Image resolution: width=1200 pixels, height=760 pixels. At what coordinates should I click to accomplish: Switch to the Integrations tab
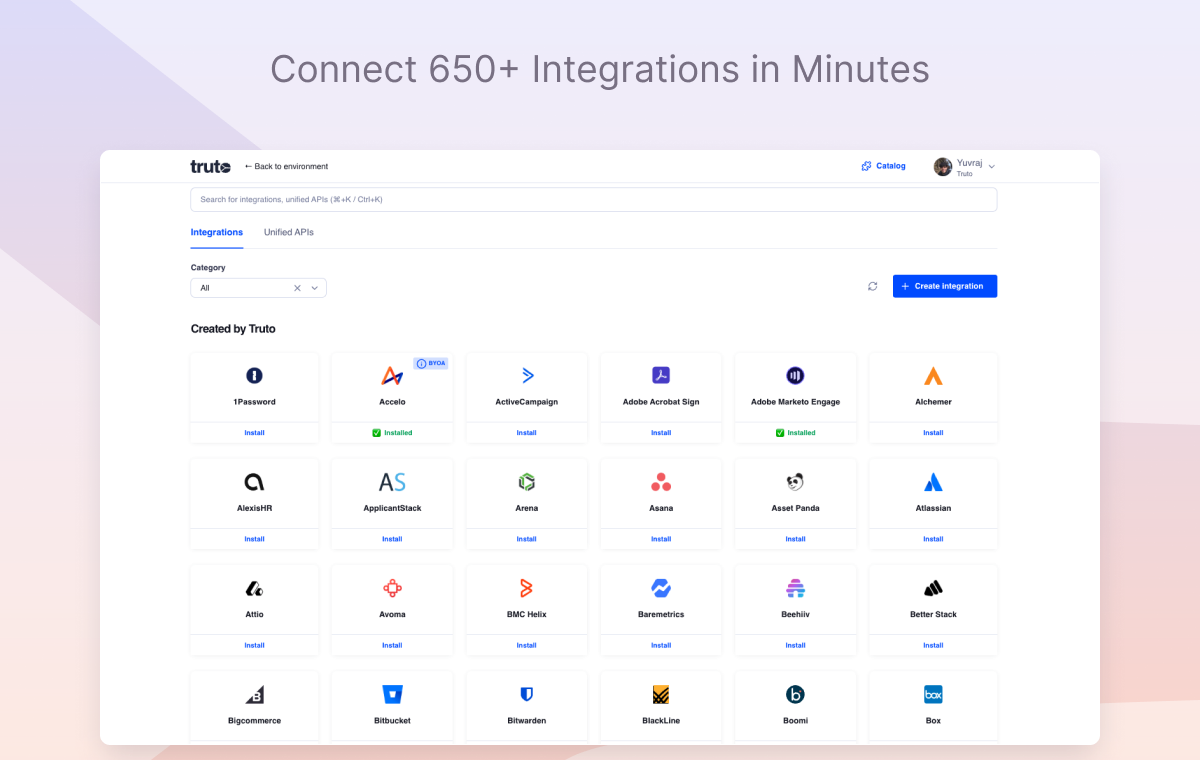click(217, 232)
